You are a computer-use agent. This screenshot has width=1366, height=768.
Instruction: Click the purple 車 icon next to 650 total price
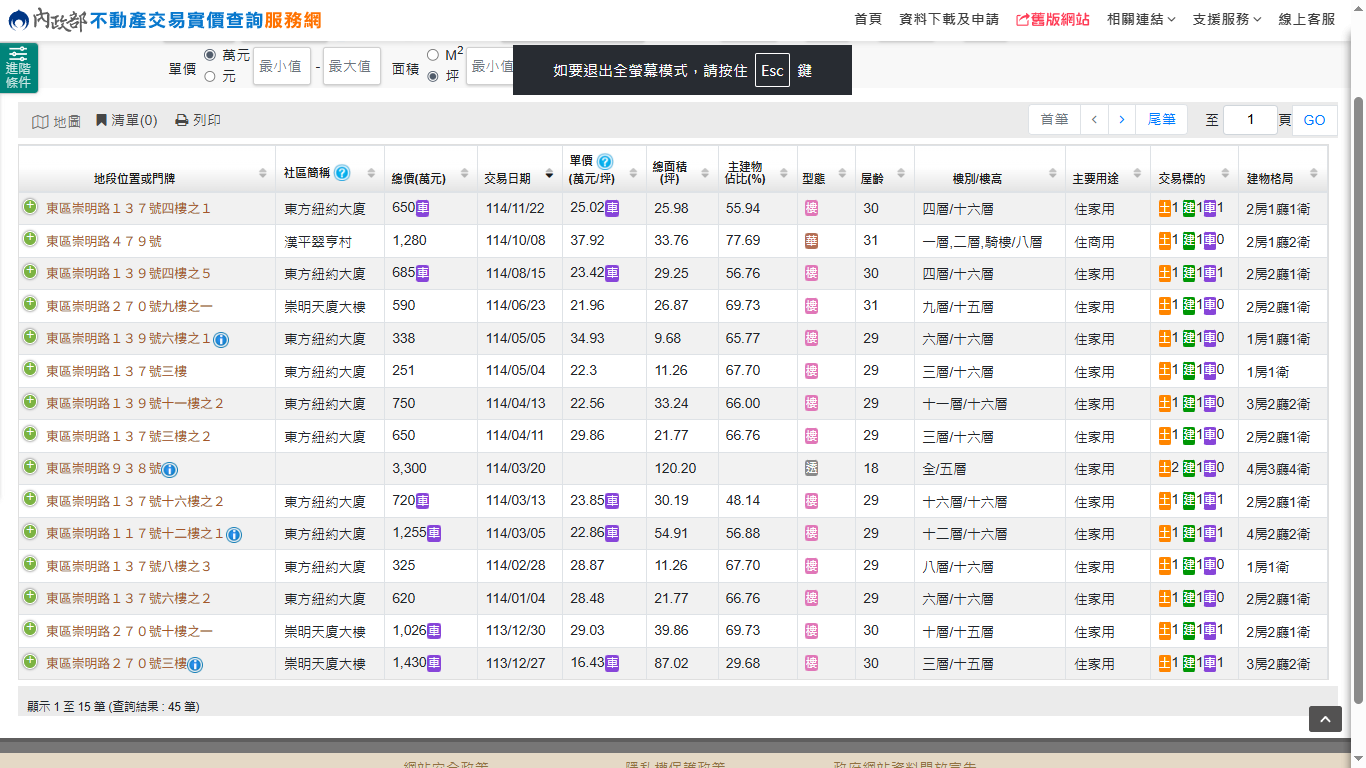pos(423,208)
